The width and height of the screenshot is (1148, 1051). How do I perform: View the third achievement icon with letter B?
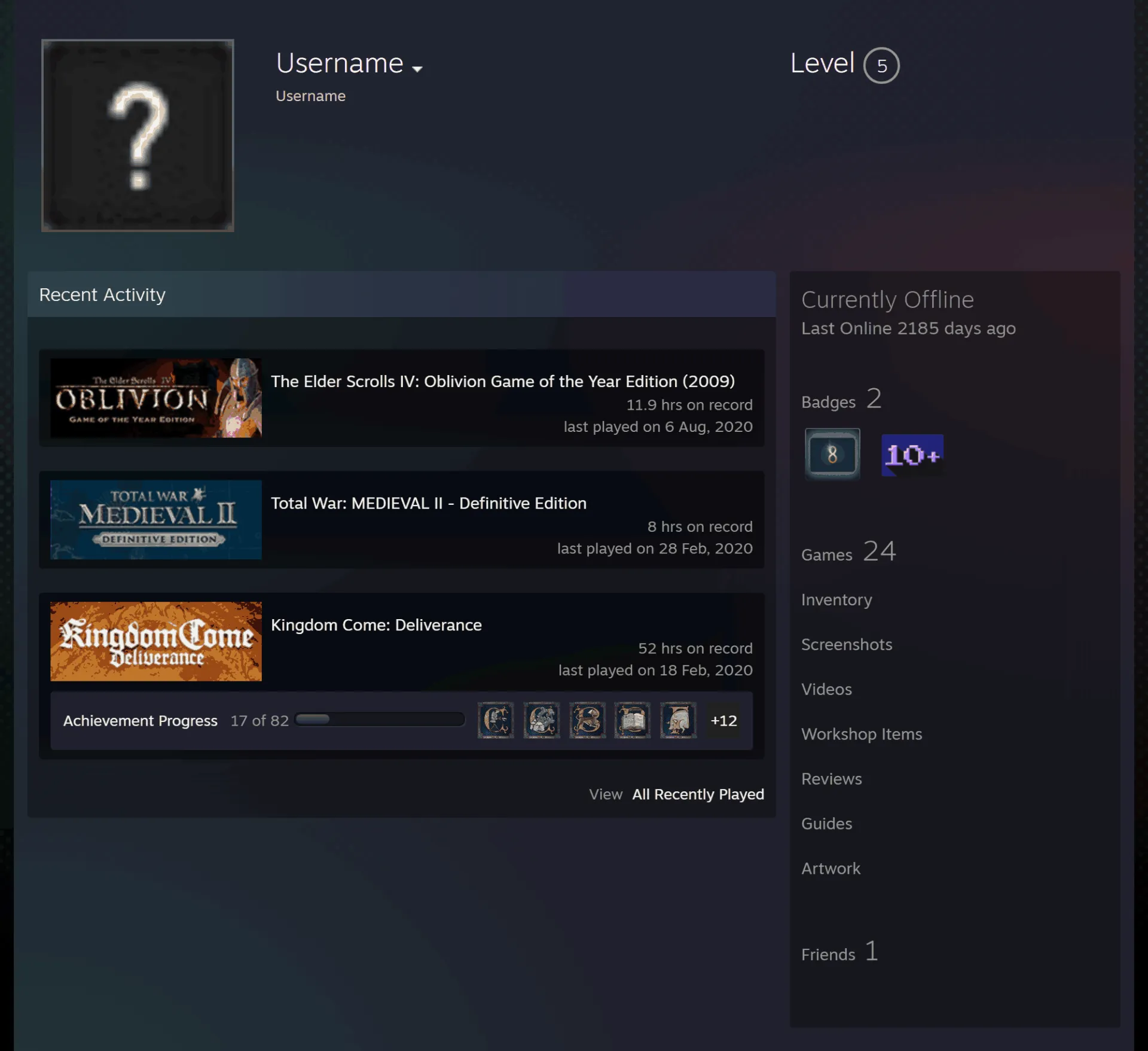(x=587, y=720)
